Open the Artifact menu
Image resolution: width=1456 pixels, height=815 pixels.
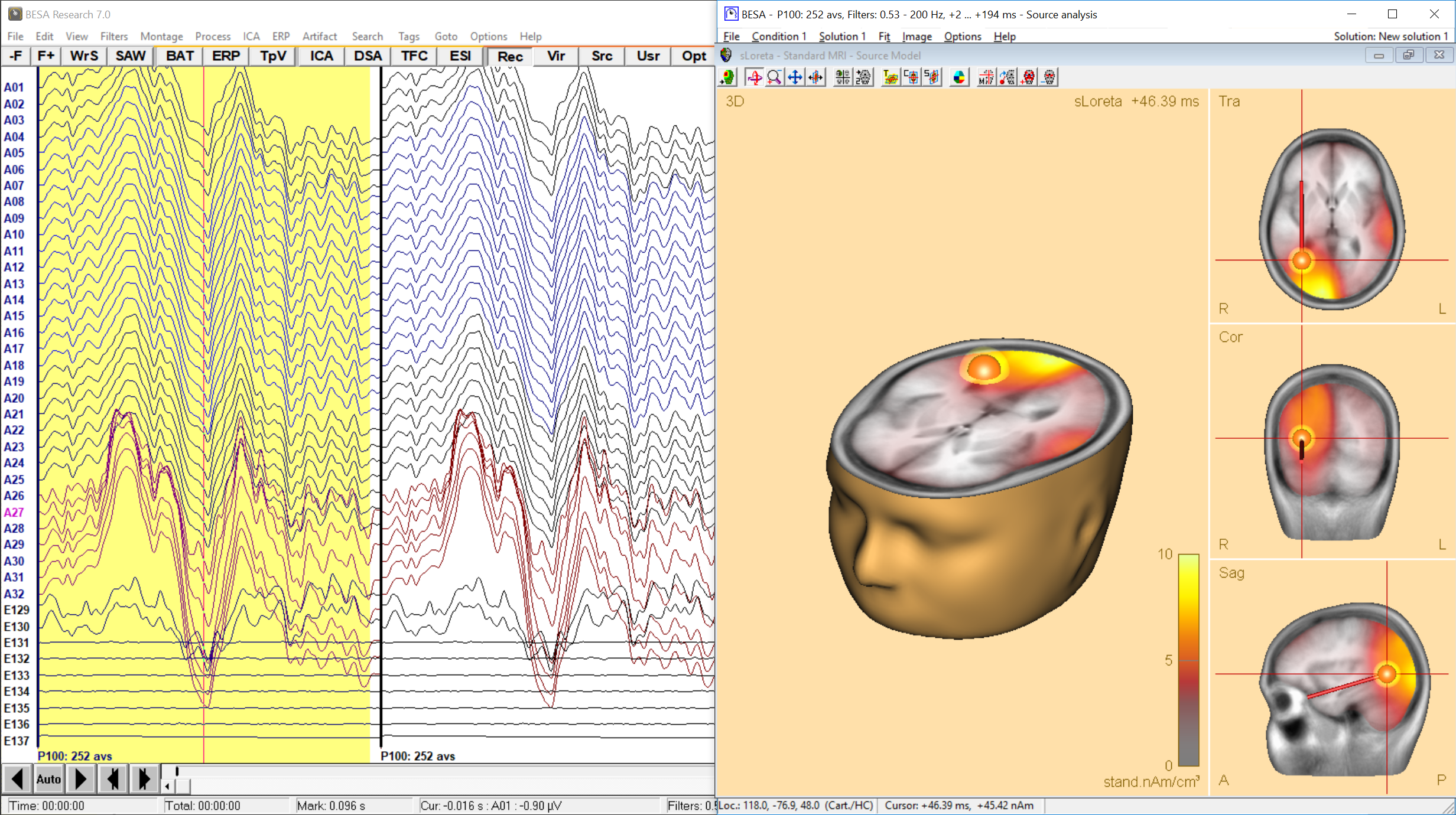click(x=320, y=37)
